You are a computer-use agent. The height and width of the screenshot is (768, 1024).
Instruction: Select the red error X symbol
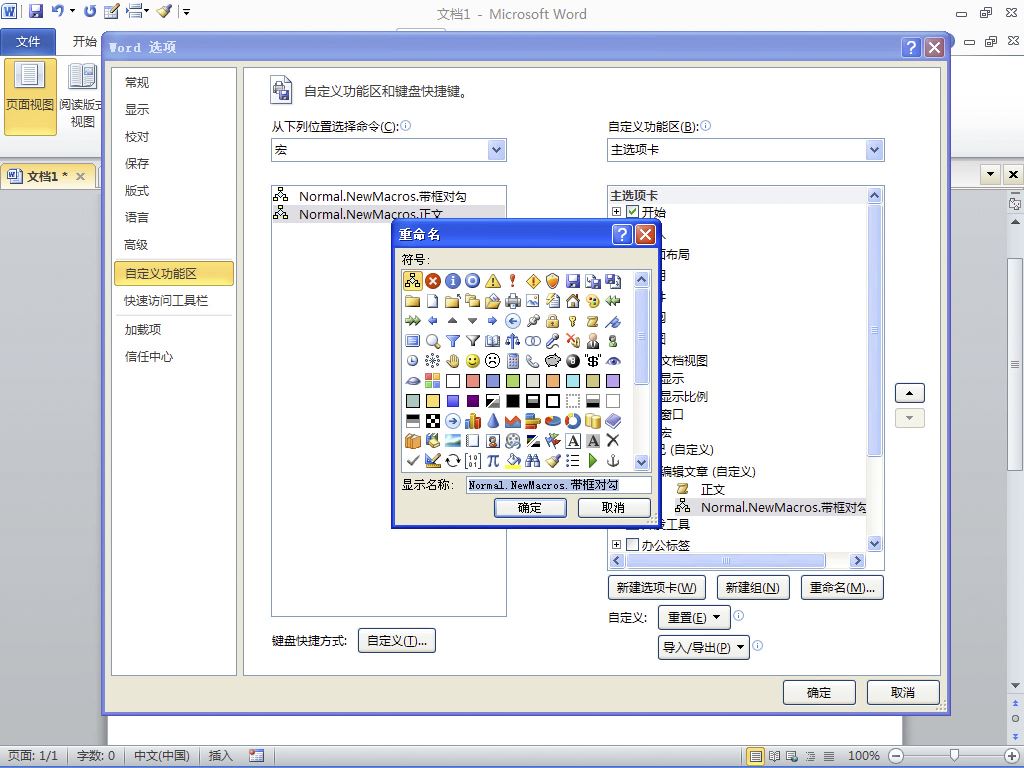coord(432,281)
